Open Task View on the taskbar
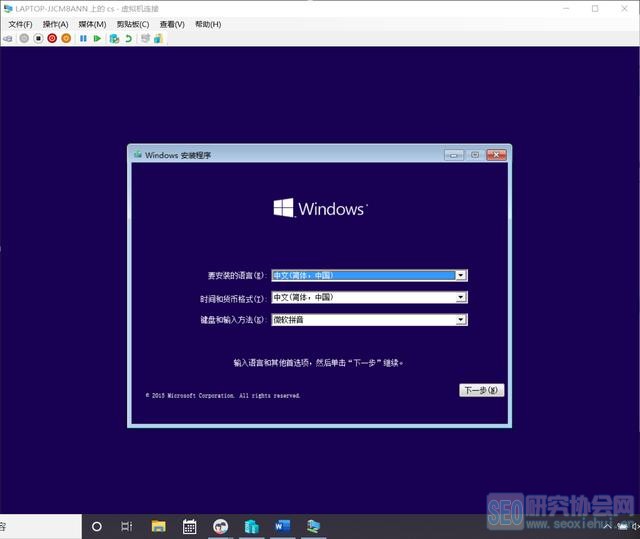Image resolution: width=640 pixels, height=539 pixels. point(127,526)
